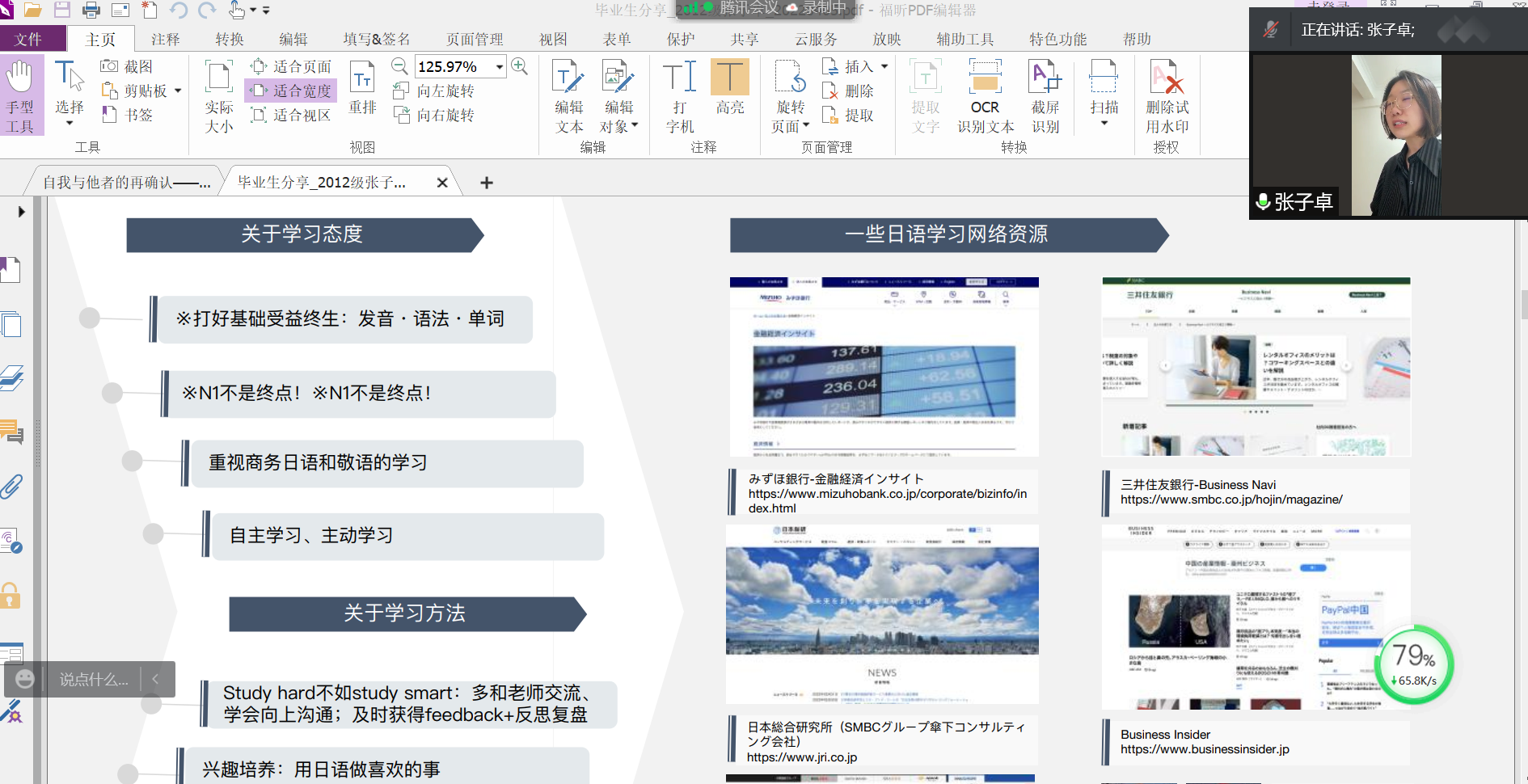Screen dimensions: 1528x784
Task: Switch to the 自我与他者的再确认 document tab
Action: tap(126, 183)
